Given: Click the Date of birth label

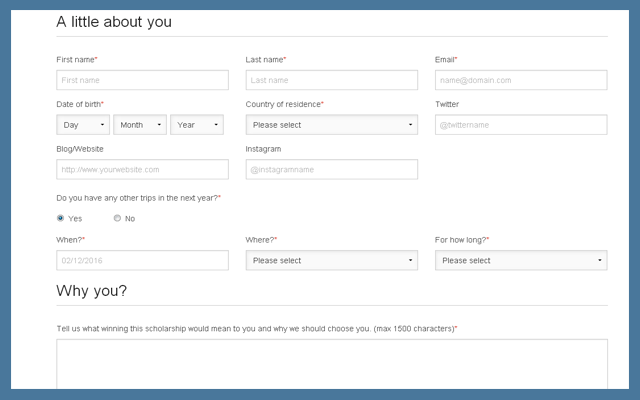Looking at the screenshot, I should pos(79,104).
